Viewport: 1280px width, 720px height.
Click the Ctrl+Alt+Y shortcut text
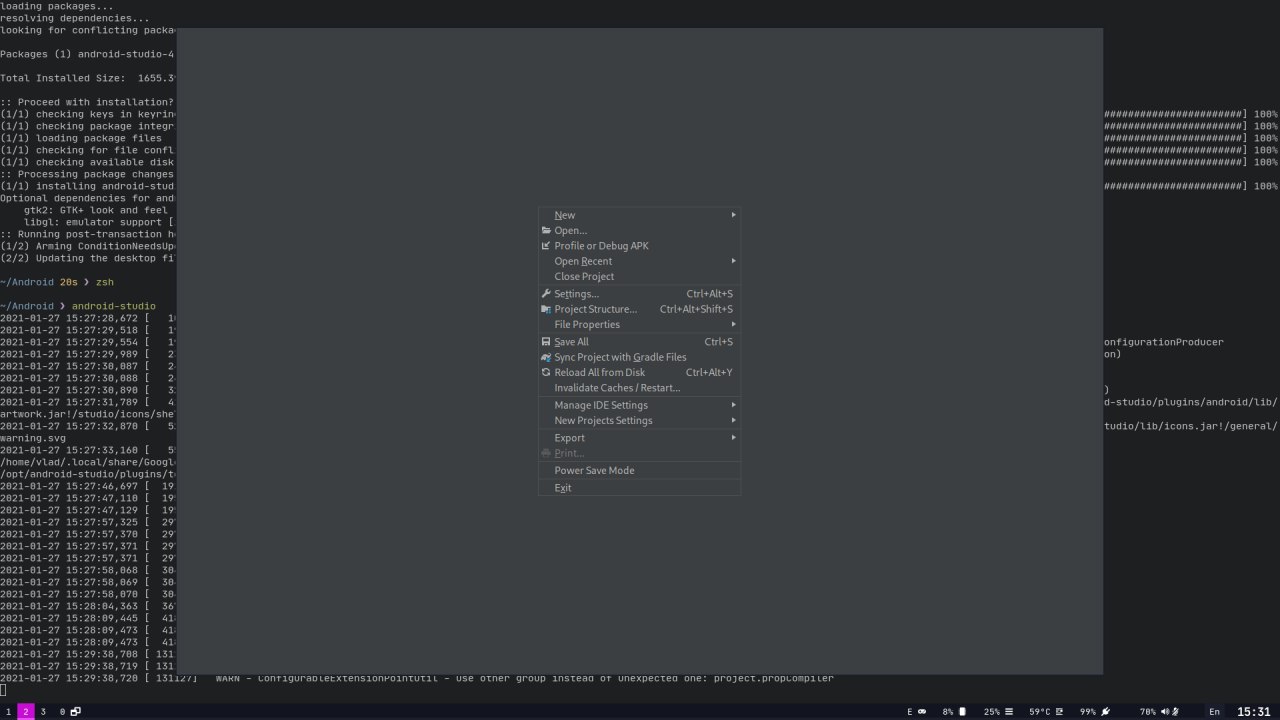(709, 372)
